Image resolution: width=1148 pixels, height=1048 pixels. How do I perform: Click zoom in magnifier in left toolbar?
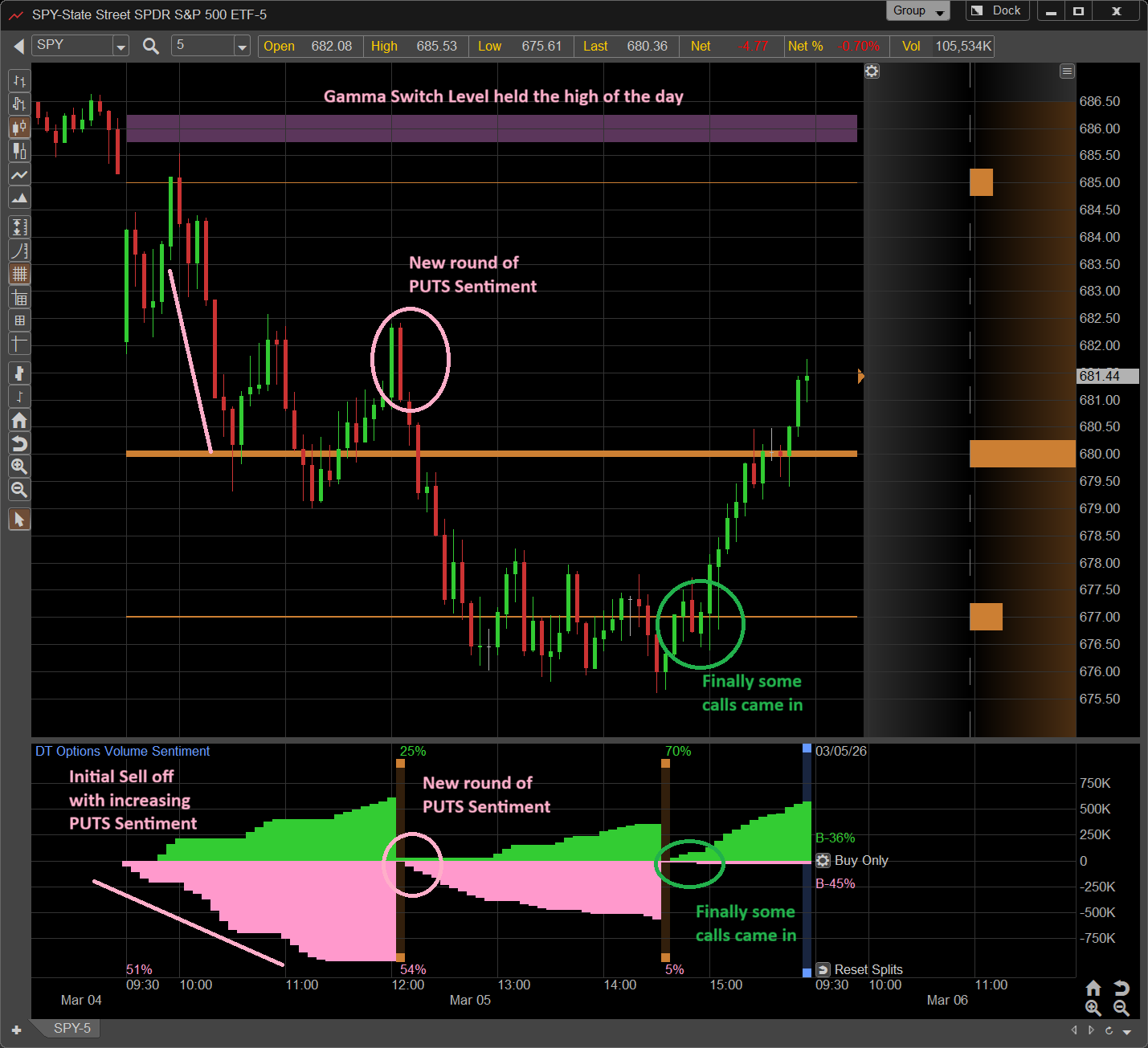tap(19, 467)
